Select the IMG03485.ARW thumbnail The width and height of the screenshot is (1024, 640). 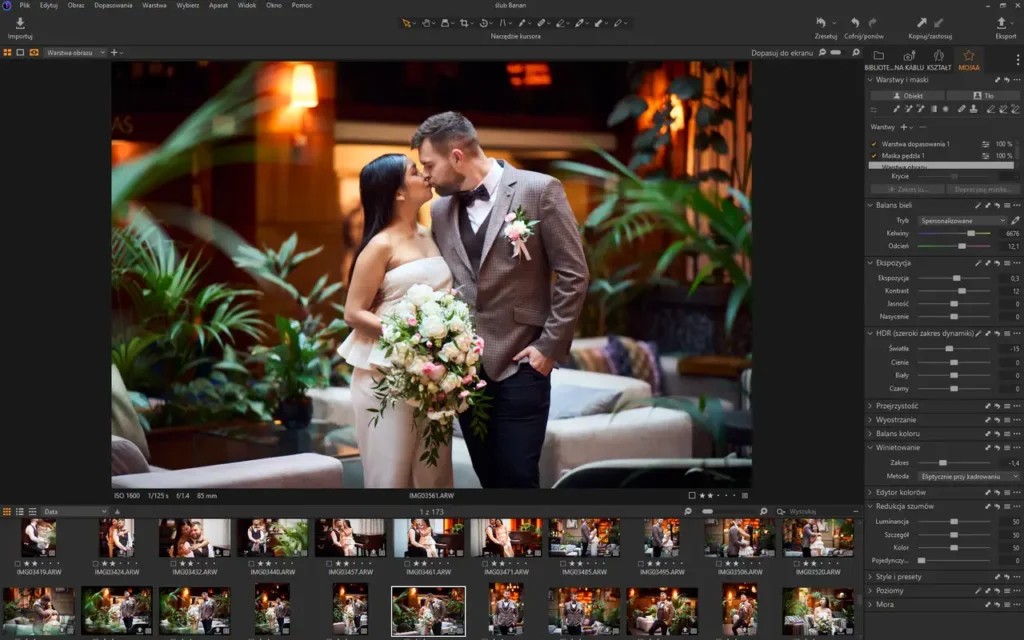584,538
